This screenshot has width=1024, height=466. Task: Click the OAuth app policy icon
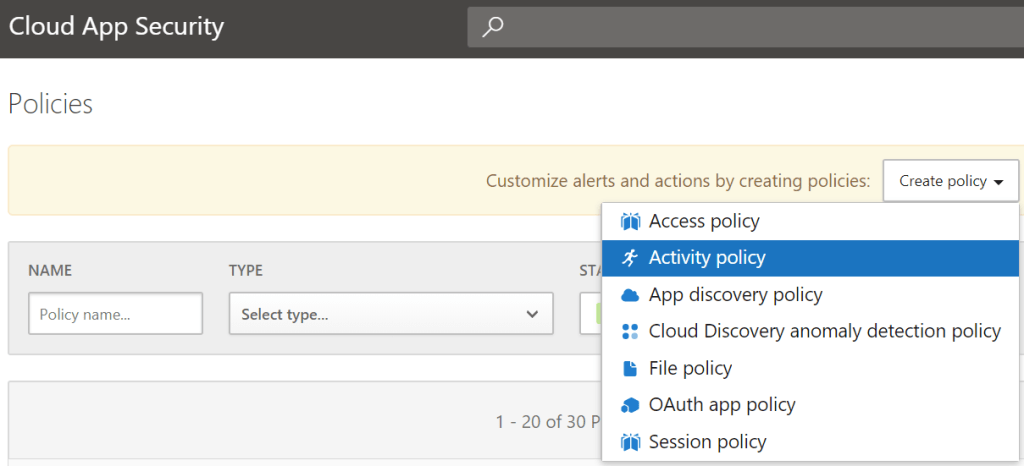(x=630, y=405)
